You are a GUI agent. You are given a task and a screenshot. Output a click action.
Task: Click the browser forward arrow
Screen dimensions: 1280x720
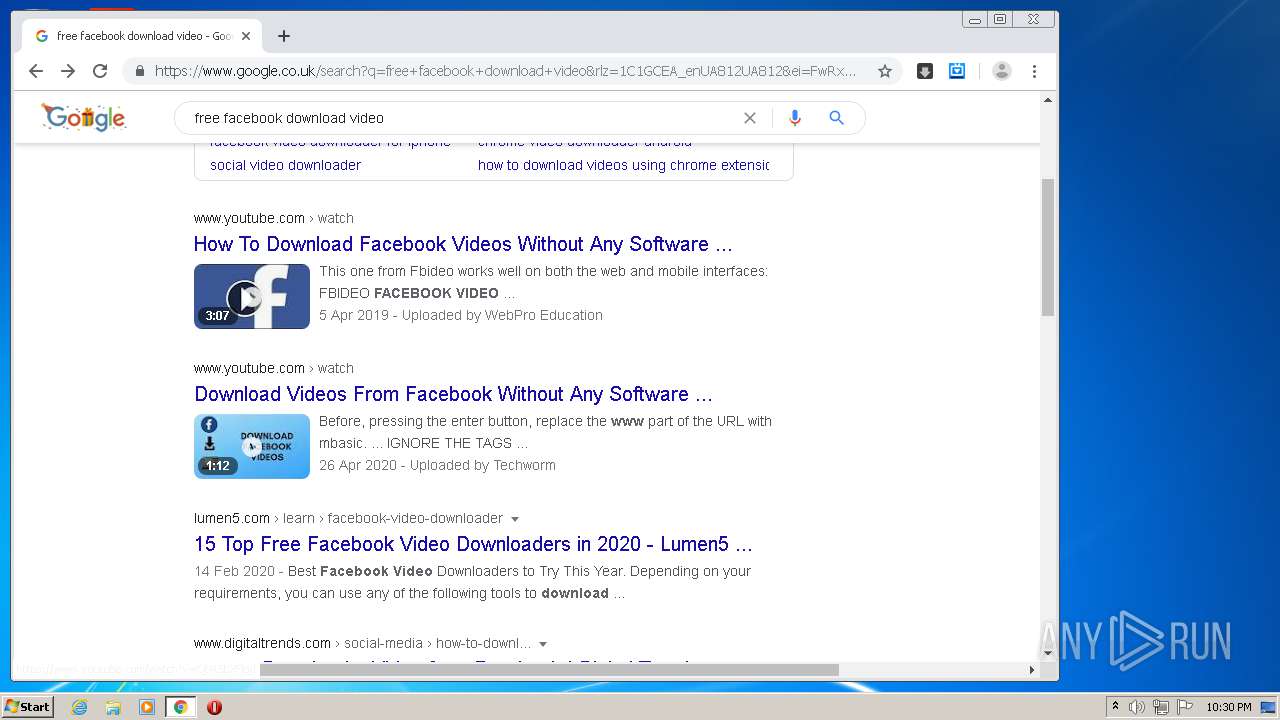pyautogui.click(x=68, y=71)
